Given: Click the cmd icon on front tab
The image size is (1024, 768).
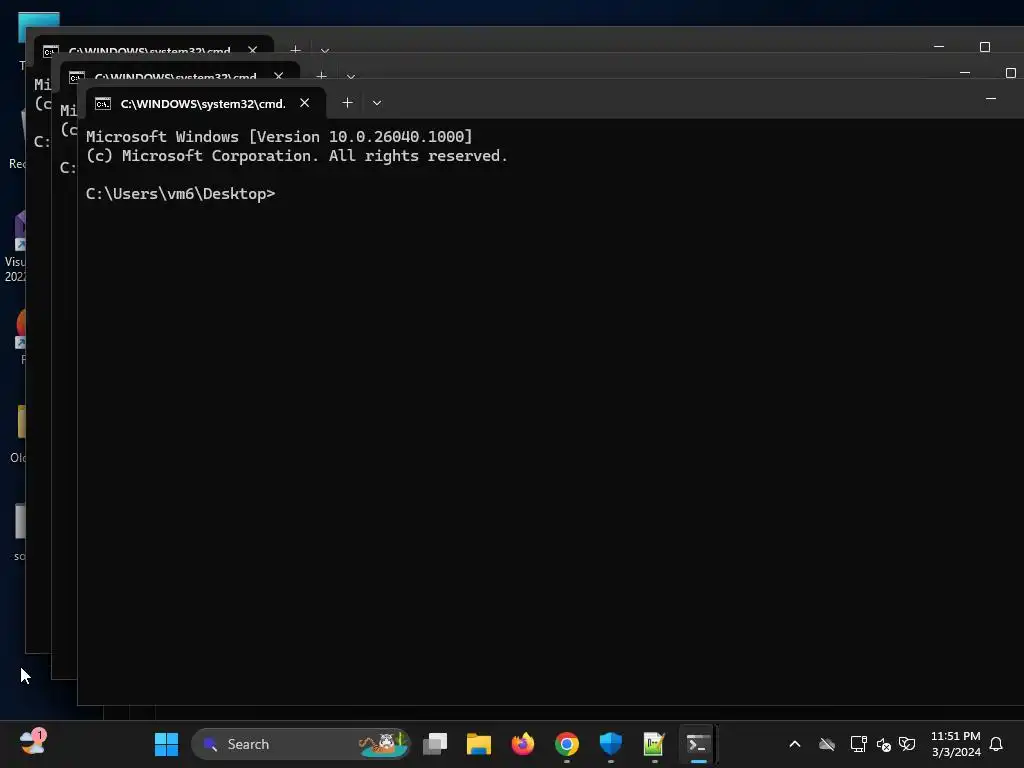Looking at the screenshot, I should click(x=103, y=104).
